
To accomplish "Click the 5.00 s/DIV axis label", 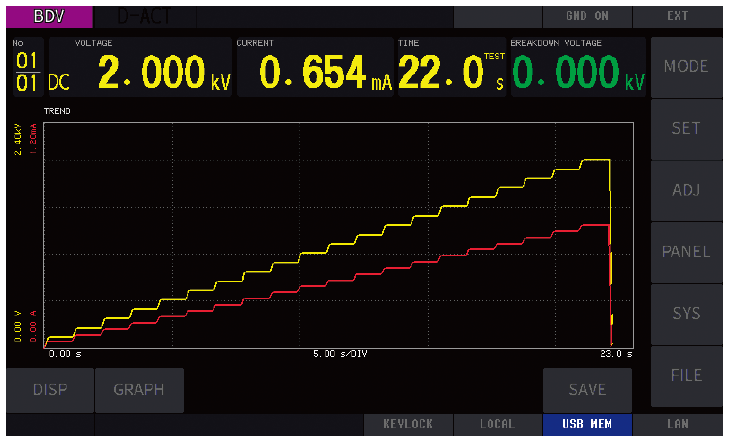I will tap(340, 354).
